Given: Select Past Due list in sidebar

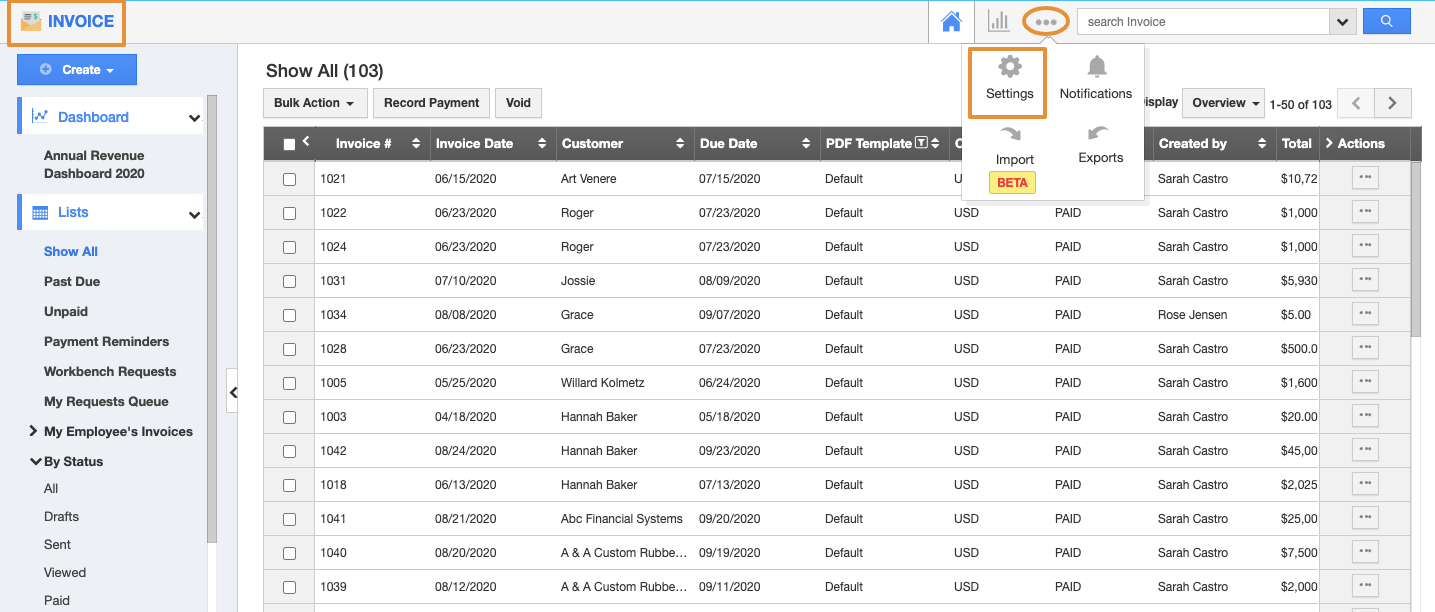Looking at the screenshot, I should 72,282.
